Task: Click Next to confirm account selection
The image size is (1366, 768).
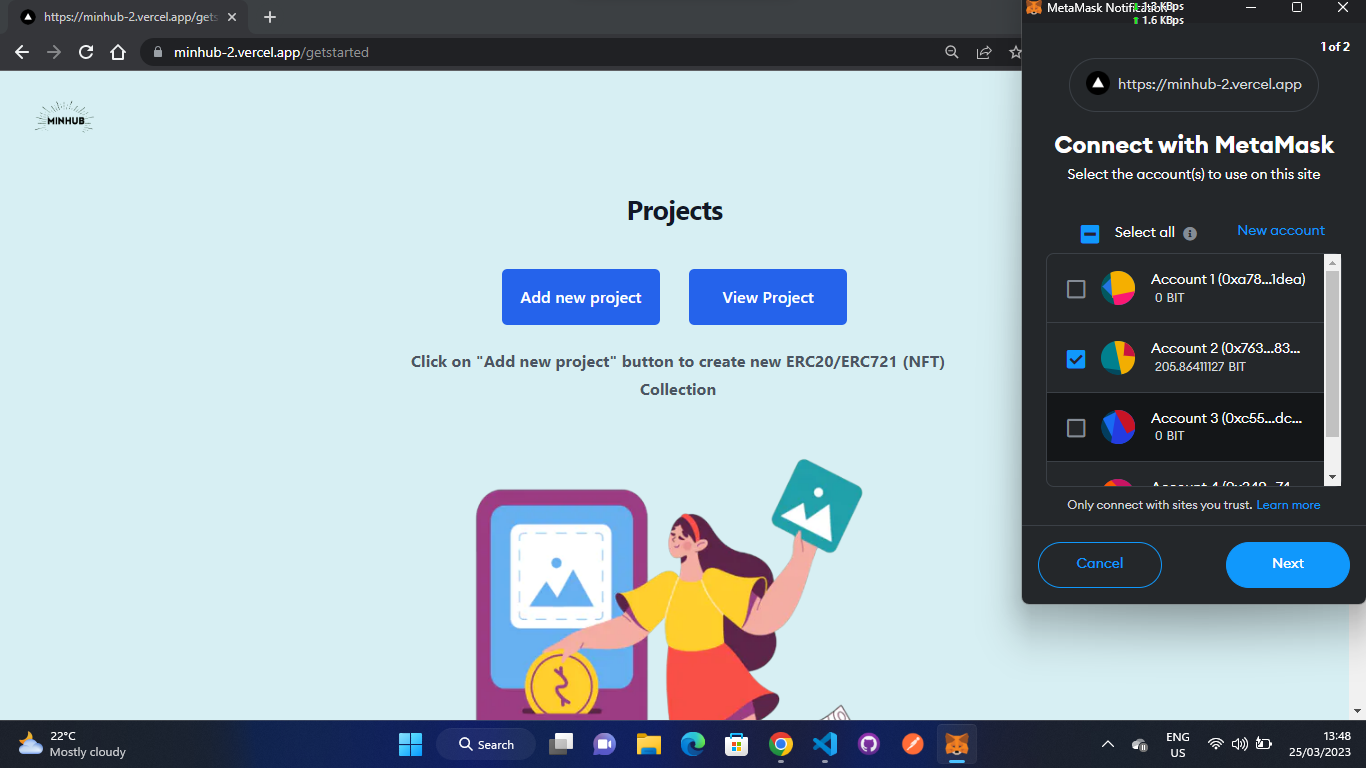Action: coord(1288,564)
